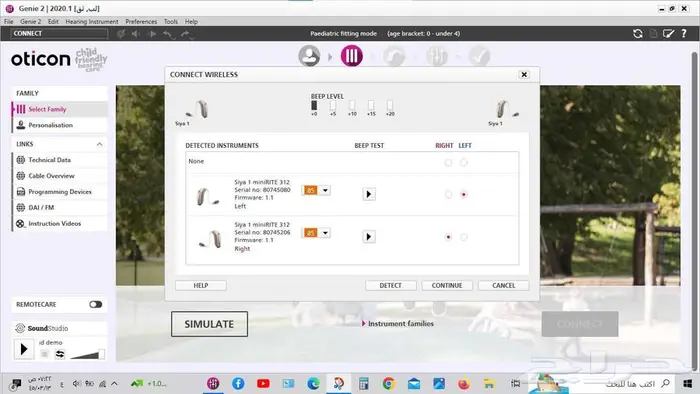Screen dimensions: 700x394
Task: Show hidden system tray icons chevron
Action: (114, 383)
